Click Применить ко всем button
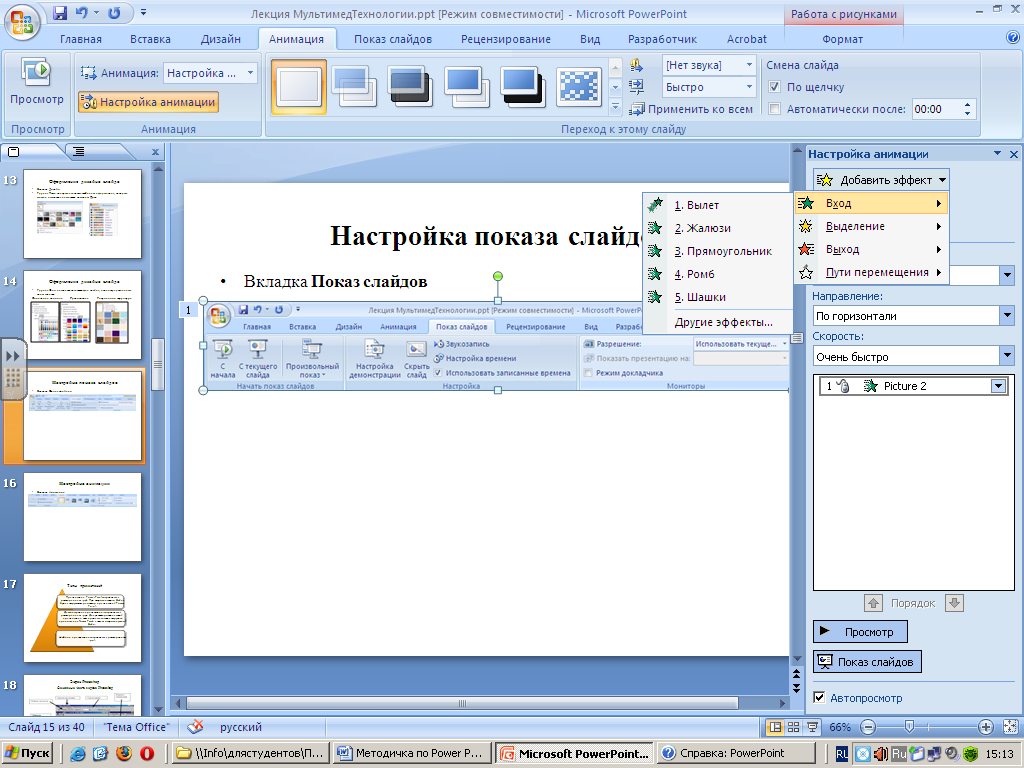 692,109
